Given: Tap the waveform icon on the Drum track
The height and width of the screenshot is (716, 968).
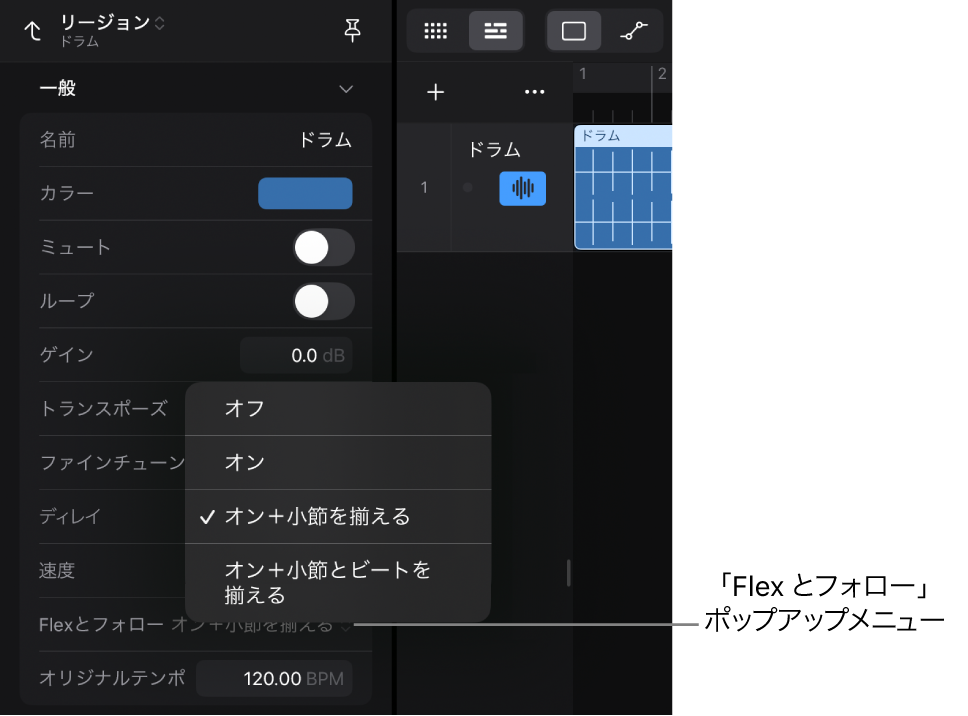Looking at the screenshot, I should tap(521, 187).
